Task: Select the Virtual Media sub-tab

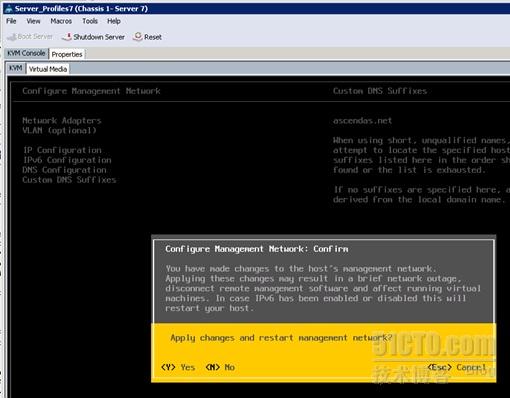Action: 48,69
